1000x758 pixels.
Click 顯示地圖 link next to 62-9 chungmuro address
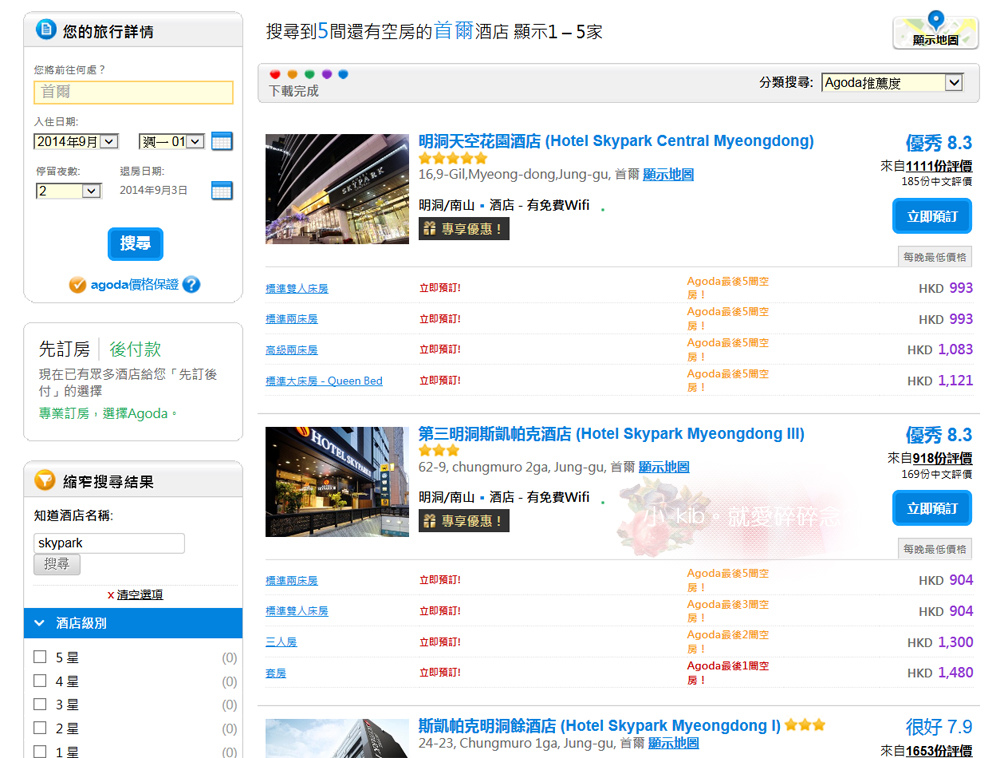click(x=664, y=467)
